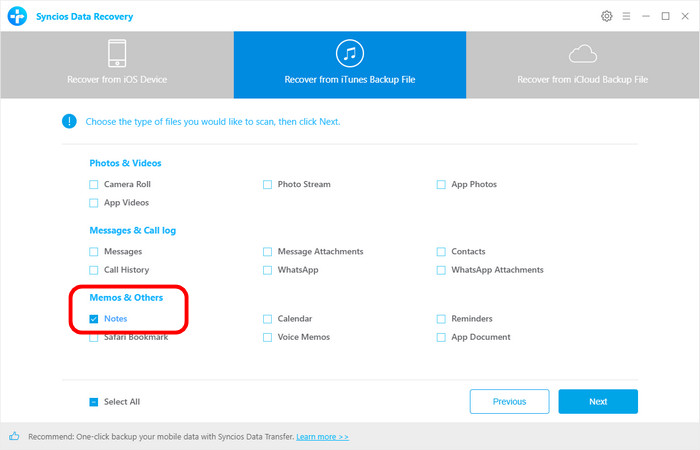Close the Syncios Data Recovery window
The width and height of the screenshot is (700, 450).
685,17
